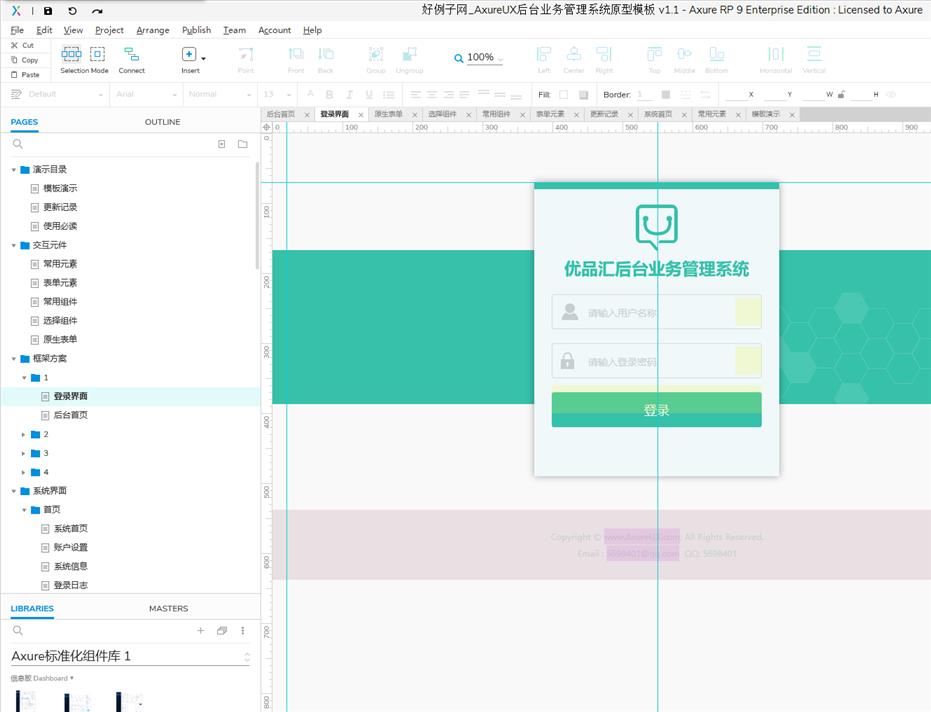This screenshot has height=712, width=931.
Task: Open the Arrange menu
Action: (x=153, y=30)
